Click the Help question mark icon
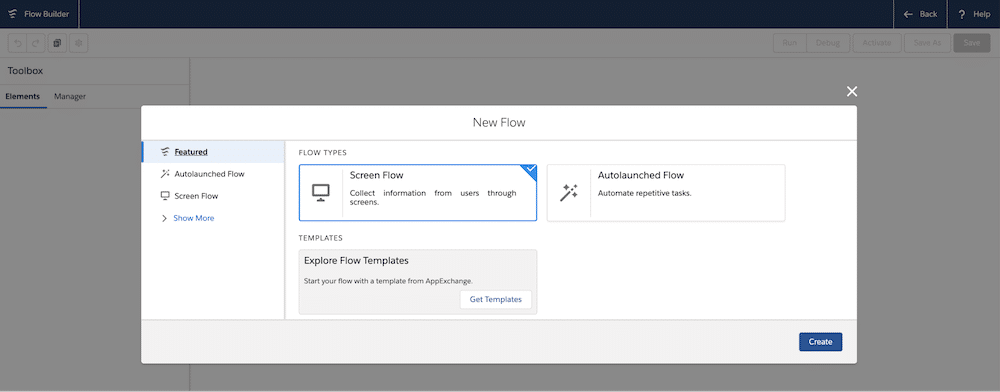 pyautogui.click(x=962, y=14)
